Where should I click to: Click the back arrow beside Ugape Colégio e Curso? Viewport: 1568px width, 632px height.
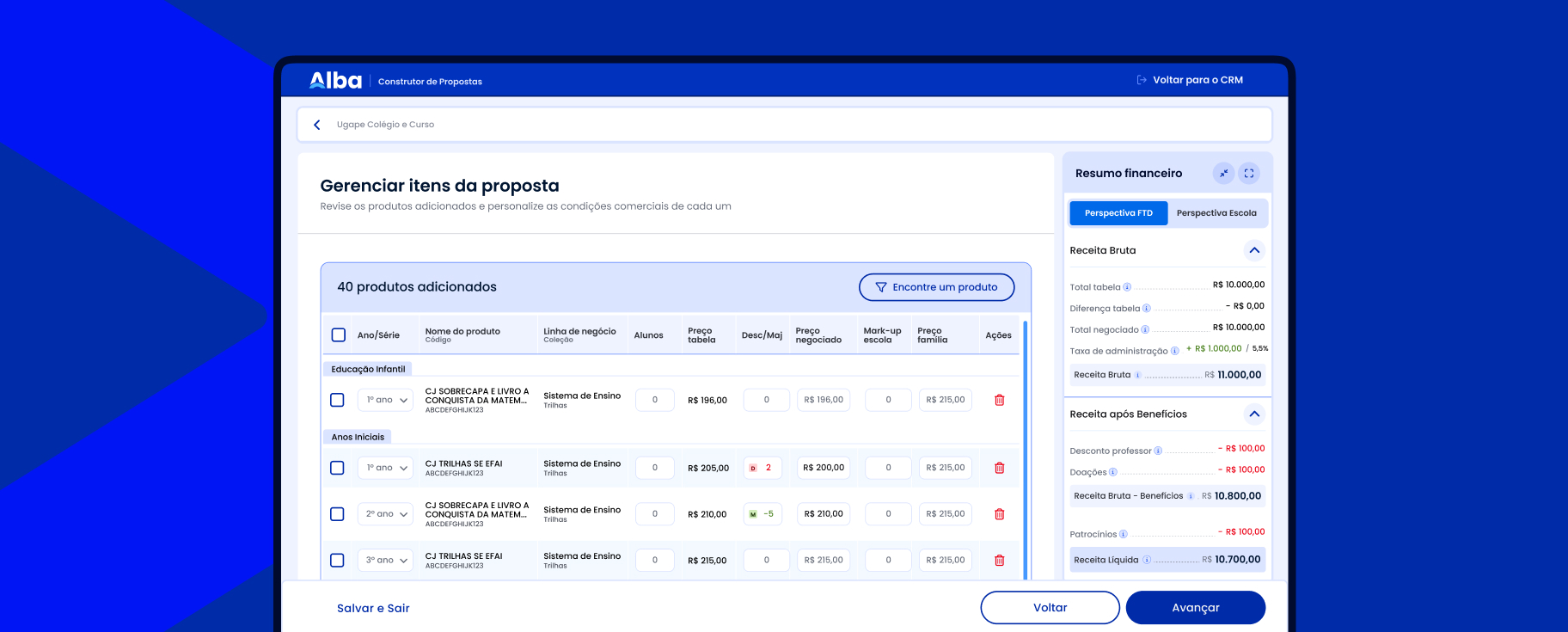317,125
